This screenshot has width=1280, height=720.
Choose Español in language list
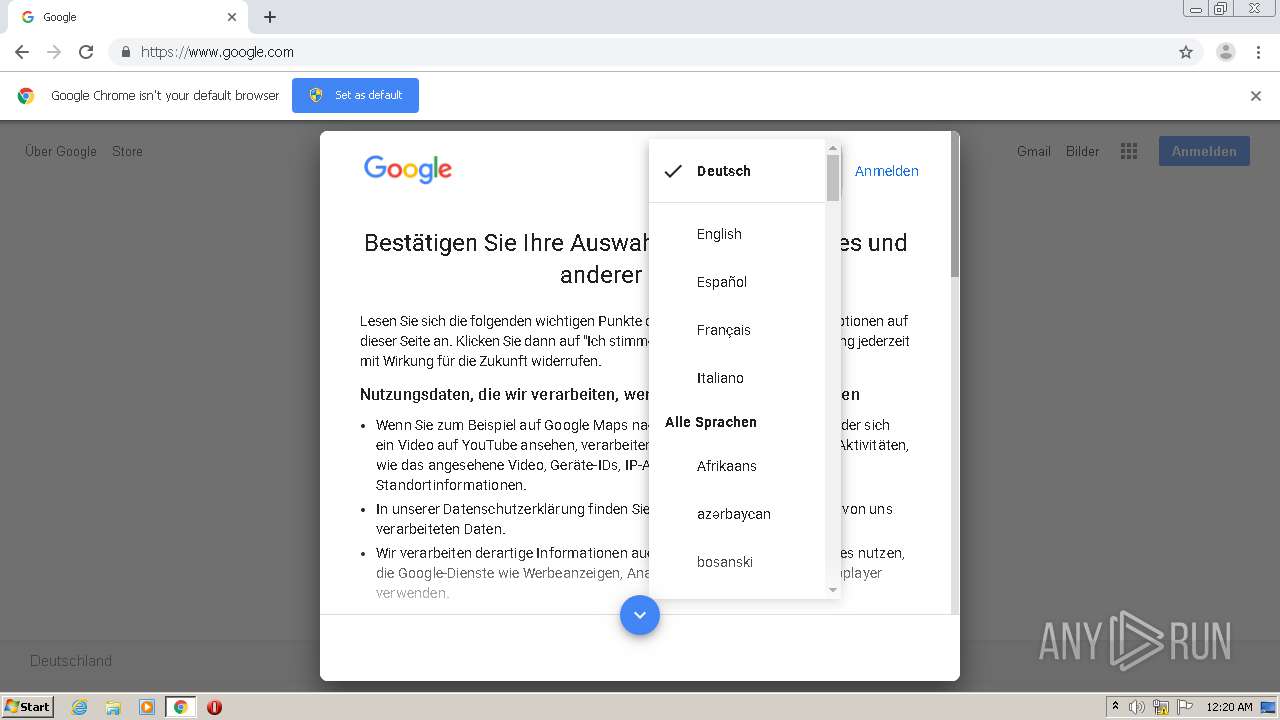pos(737,282)
